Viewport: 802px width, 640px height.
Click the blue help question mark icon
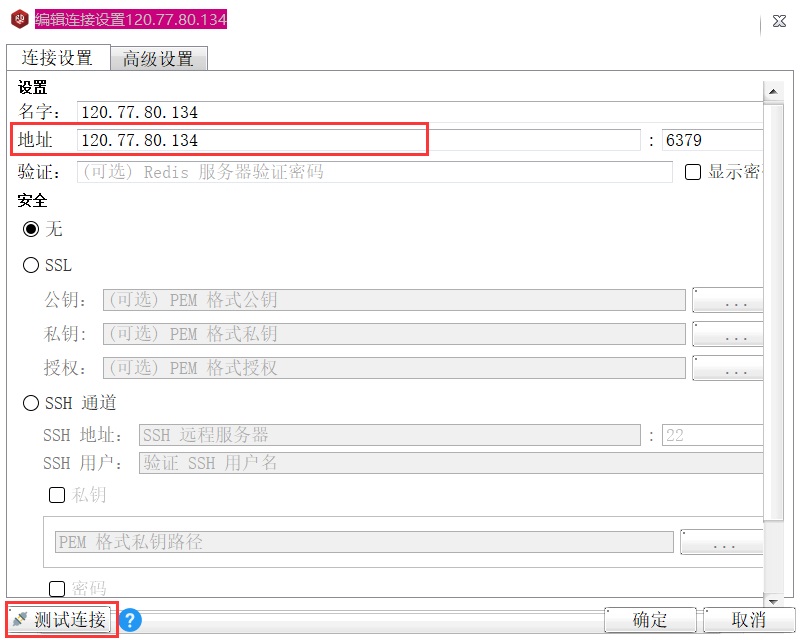130,620
